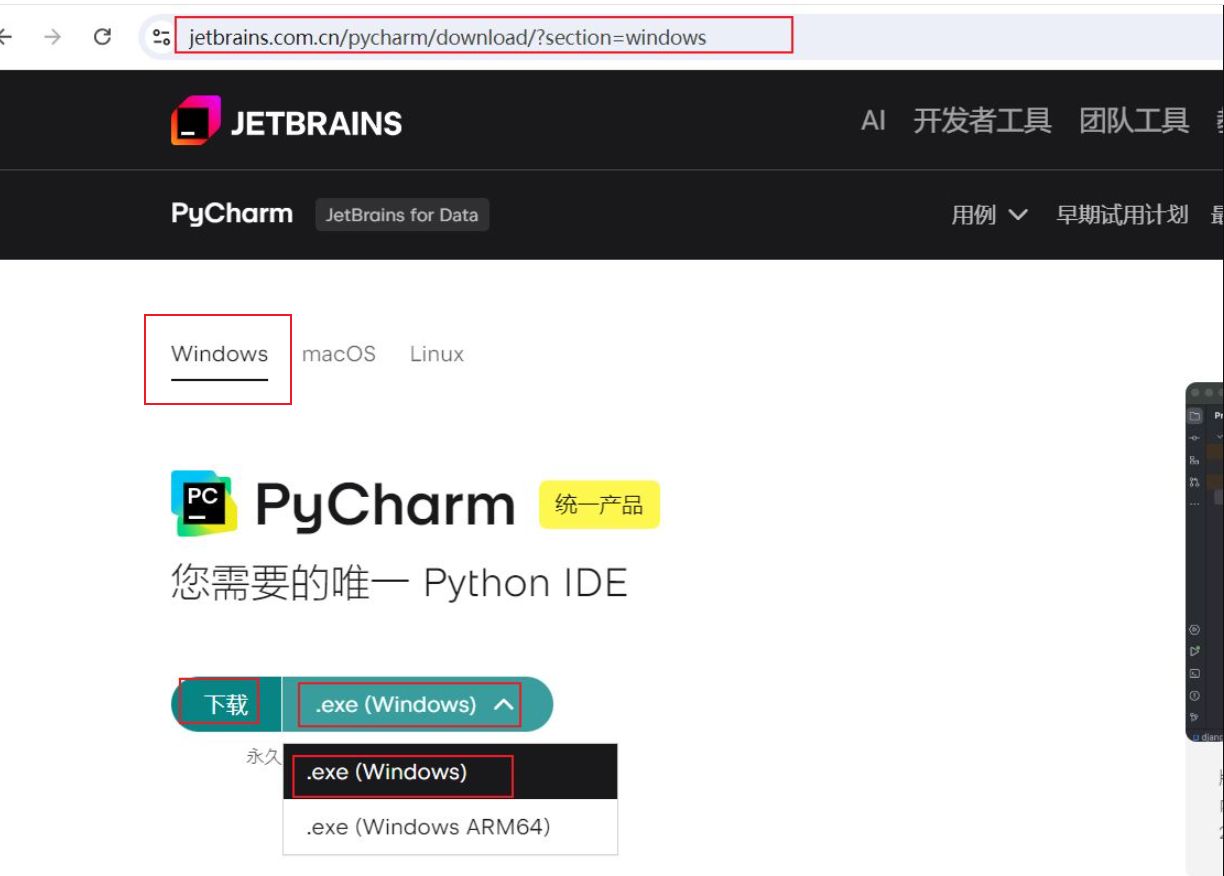Click the browser forward arrow
Viewport: 1224px width, 876px height.
click(53, 37)
